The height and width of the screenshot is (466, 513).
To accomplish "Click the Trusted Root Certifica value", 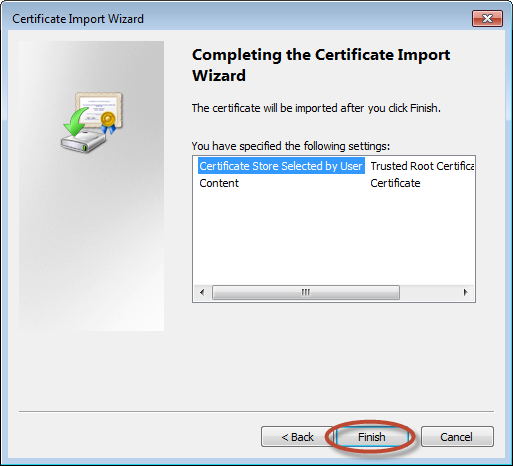I will coord(422,166).
